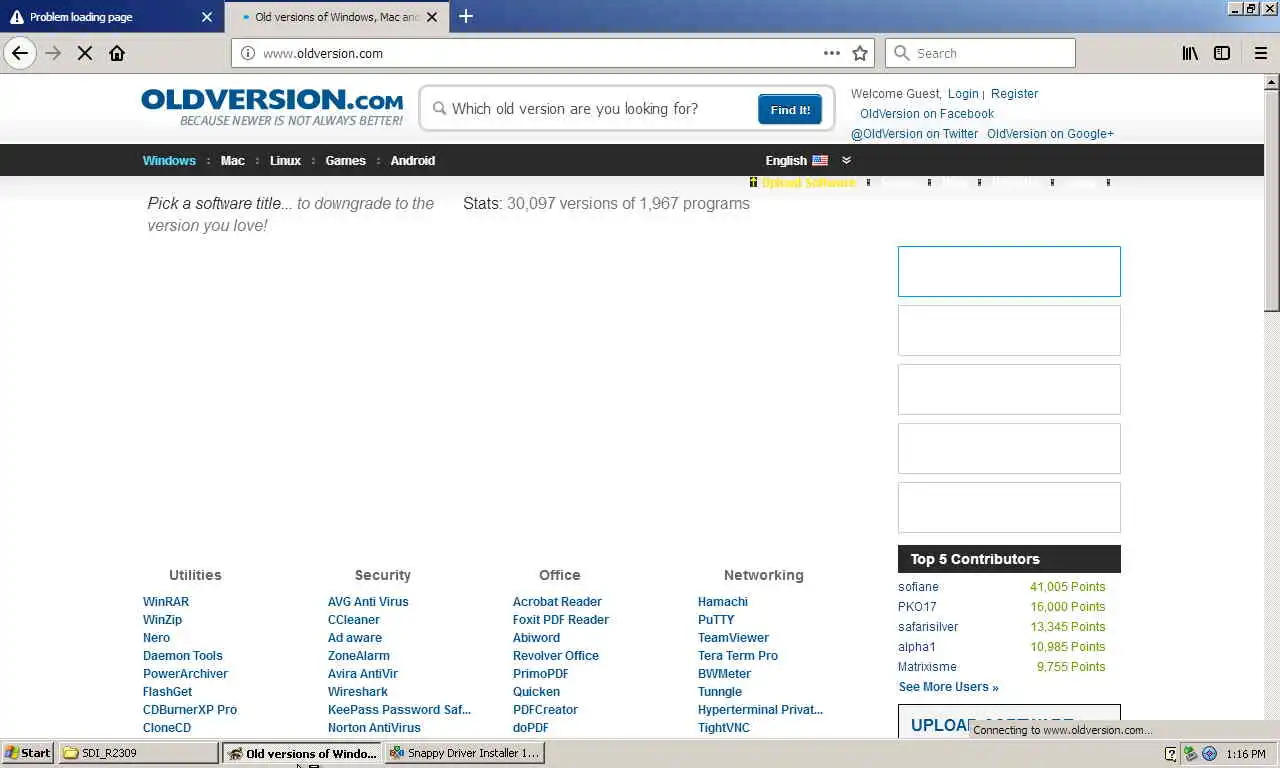
Task: Click the blue compass tray icon
Action: [1209, 753]
